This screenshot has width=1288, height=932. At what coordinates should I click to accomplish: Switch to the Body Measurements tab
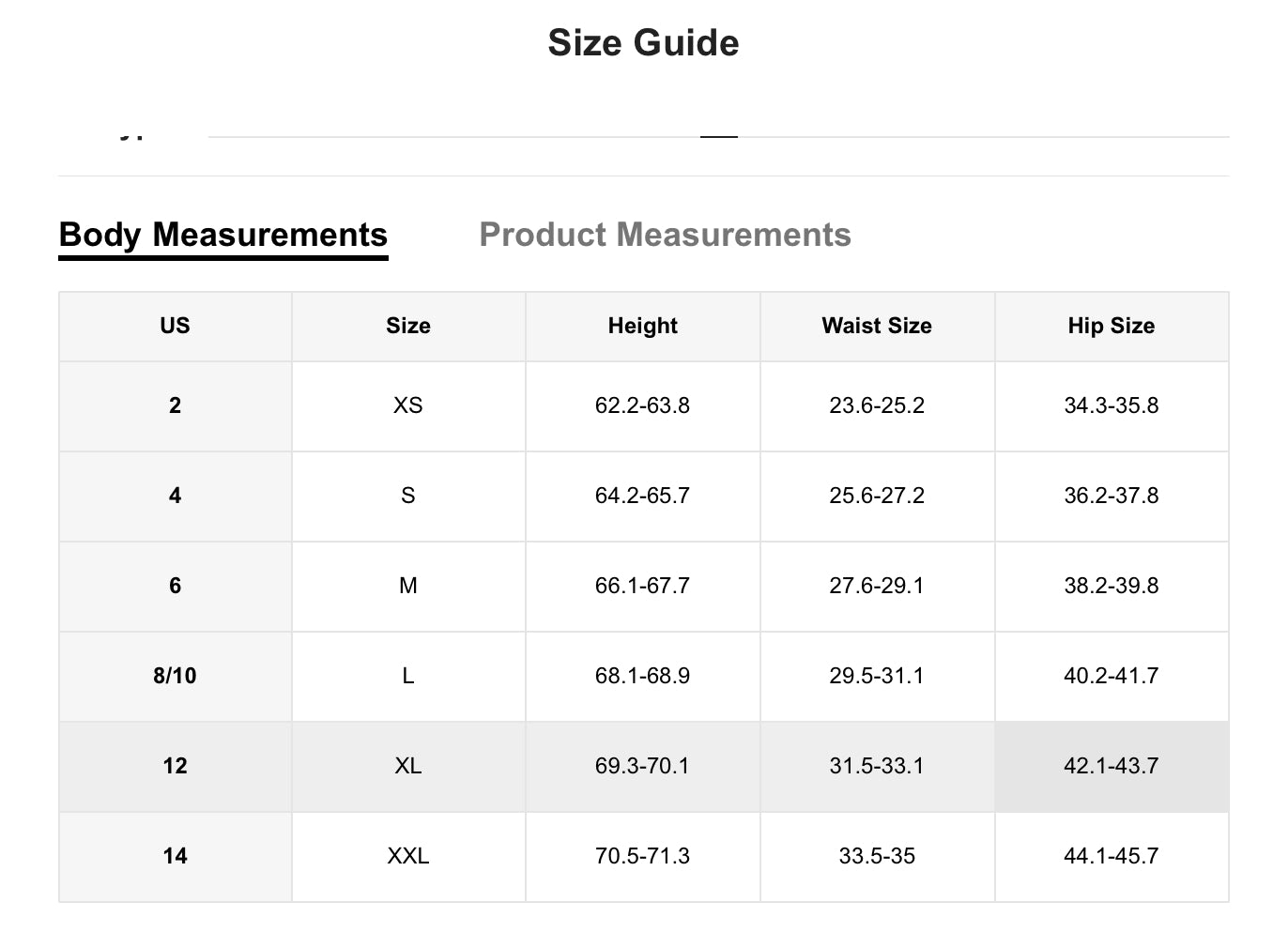click(222, 235)
